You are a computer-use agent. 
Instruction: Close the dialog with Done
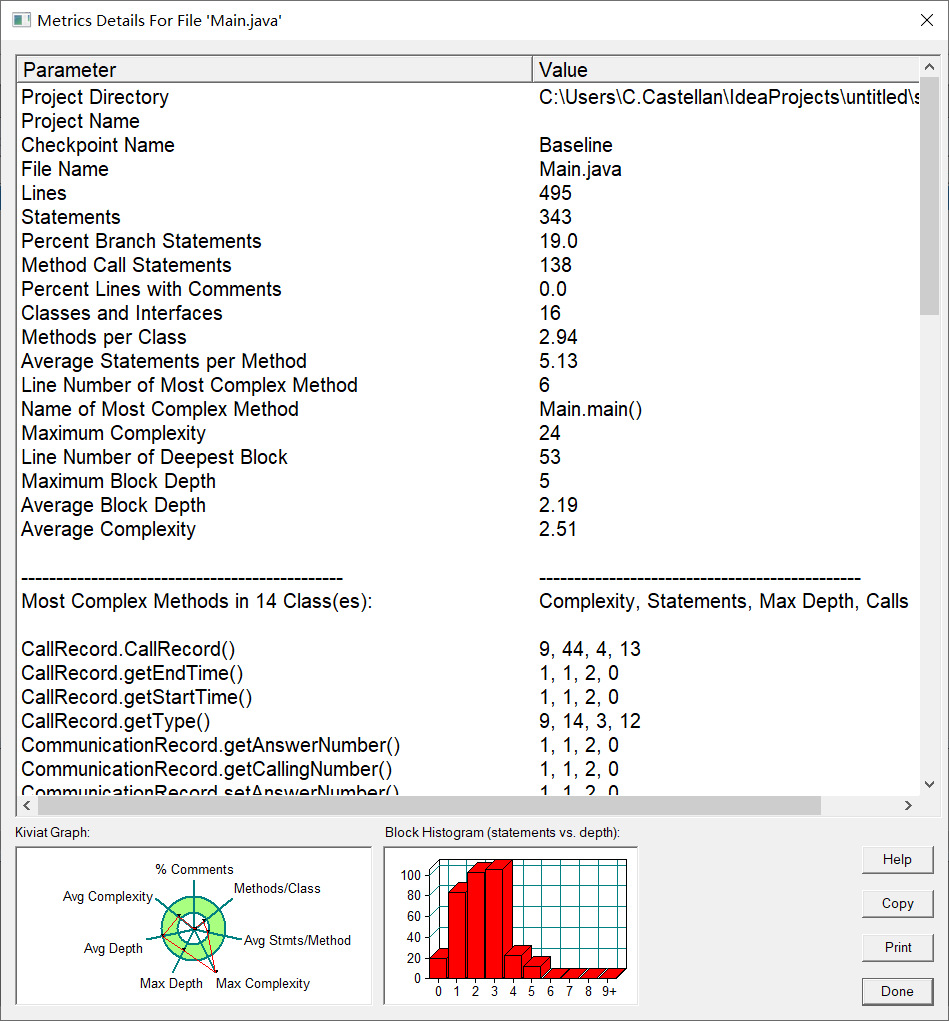click(x=897, y=991)
